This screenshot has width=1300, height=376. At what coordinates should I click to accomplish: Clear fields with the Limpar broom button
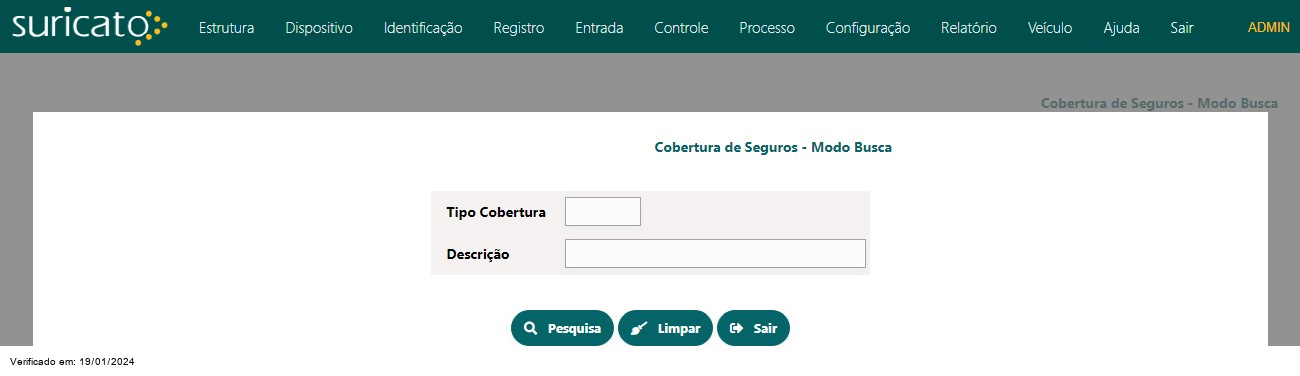pyautogui.click(x=665, y=328)
